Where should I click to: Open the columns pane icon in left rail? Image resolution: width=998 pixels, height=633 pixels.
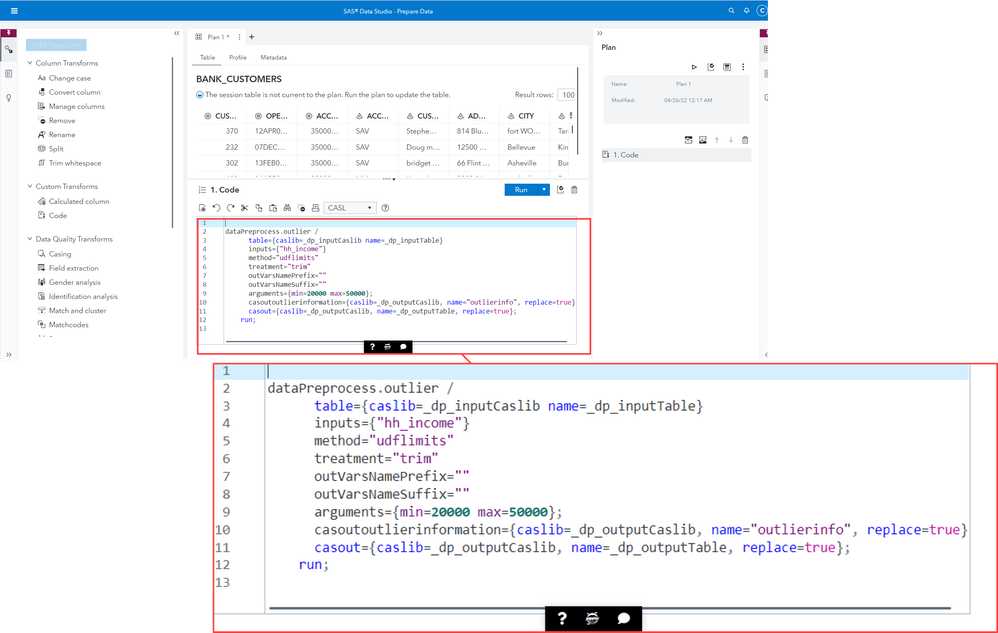[x=9, y=74]
